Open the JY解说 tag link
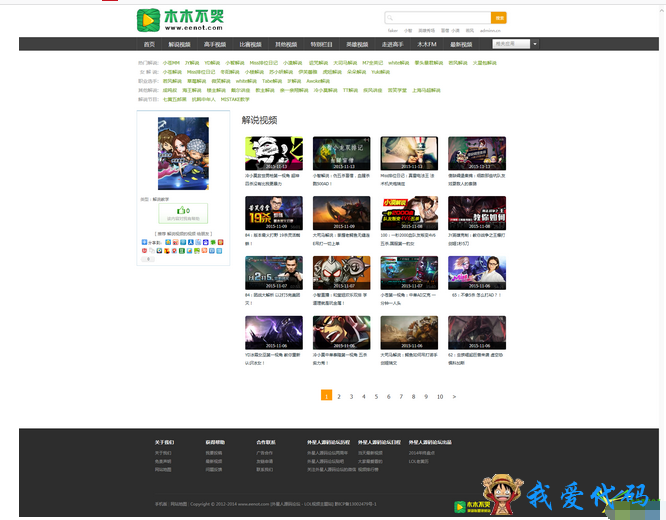 point(192,63)
